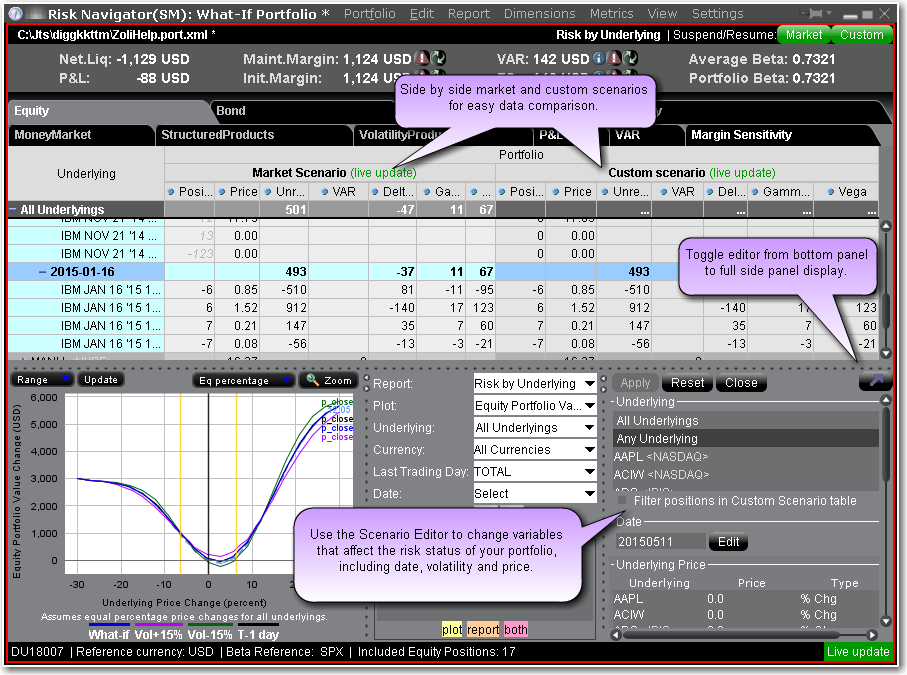Click the Zoom magnifier button on chart
This screenshot has height=675, width=907.
coord(329,381)
